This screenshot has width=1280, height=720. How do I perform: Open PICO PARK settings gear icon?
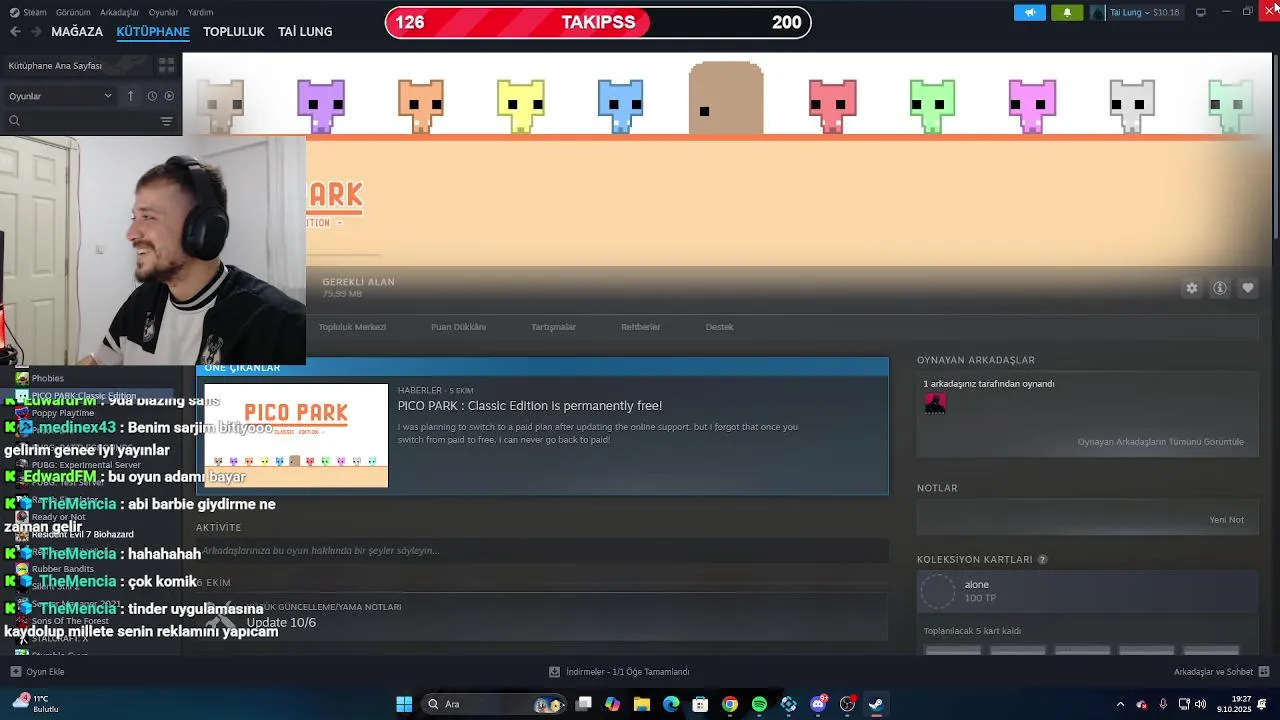[x=1192, y=288]
